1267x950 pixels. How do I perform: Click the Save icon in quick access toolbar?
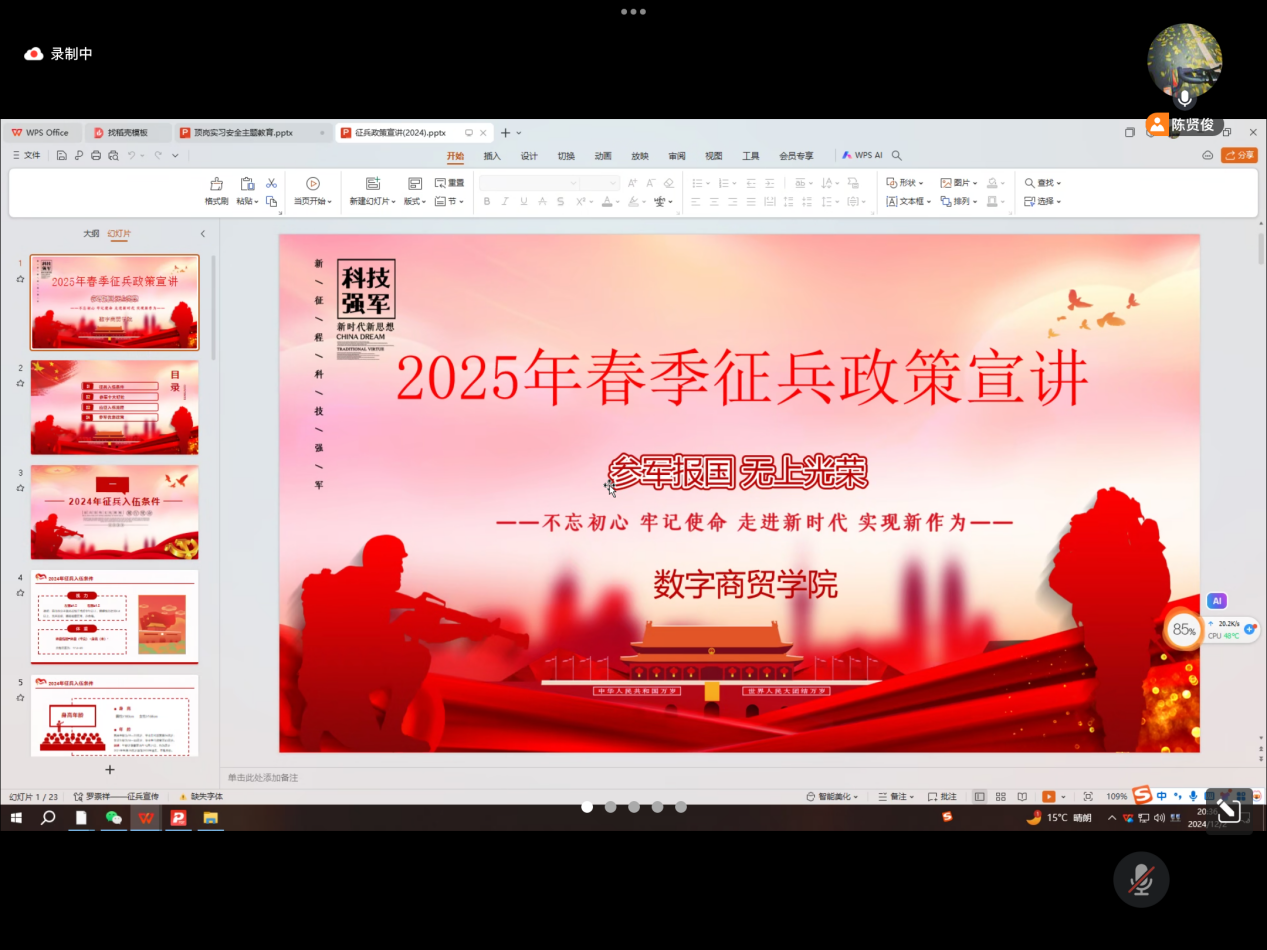click(62, 156)
